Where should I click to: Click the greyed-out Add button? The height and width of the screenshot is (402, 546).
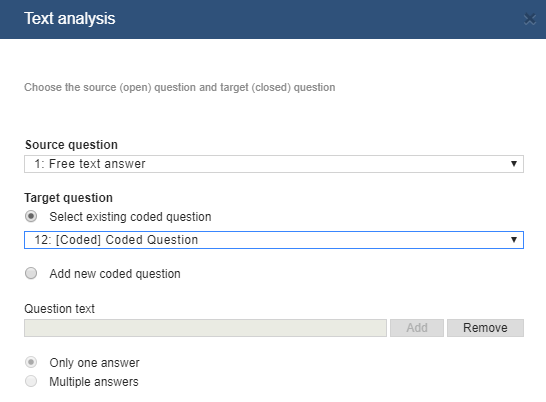pos(417,328)
